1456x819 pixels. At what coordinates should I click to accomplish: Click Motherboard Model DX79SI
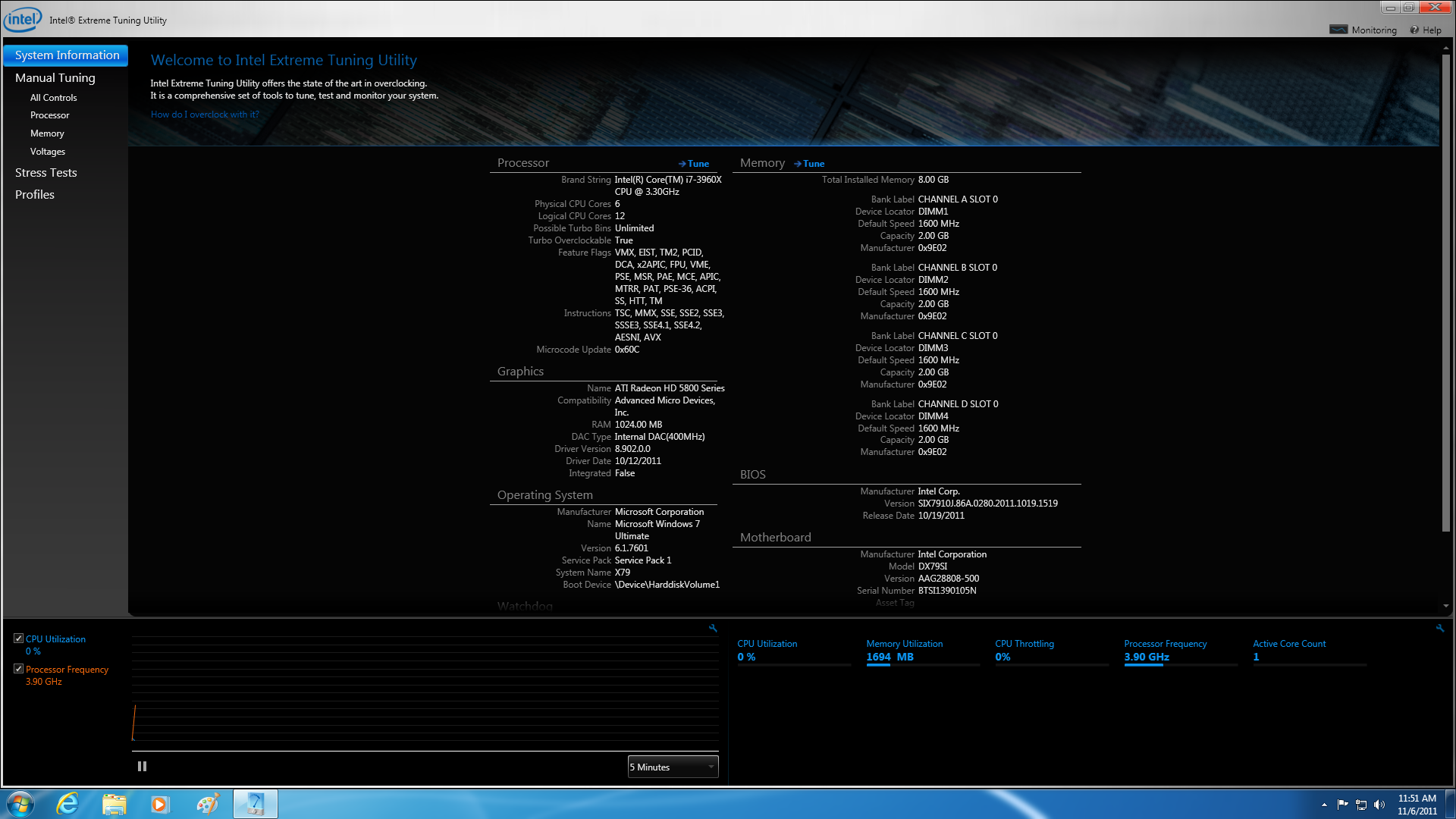coord(932,566)
